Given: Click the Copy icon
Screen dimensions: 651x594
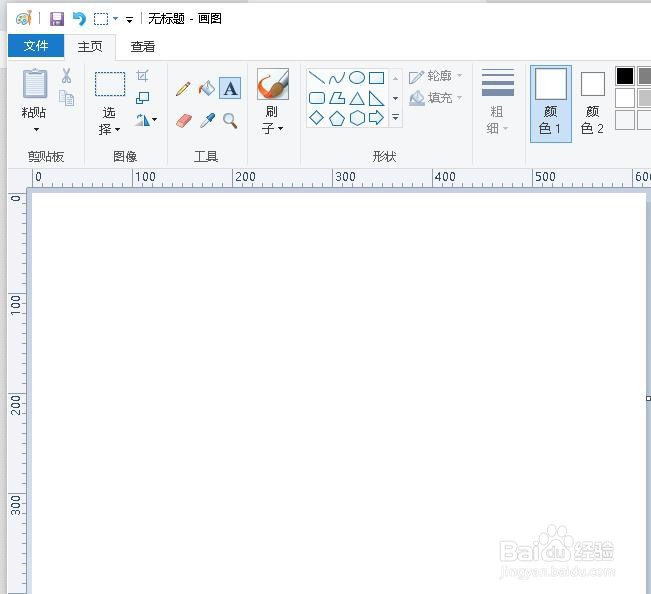Looking at the screenshot, I should click(x=67, y=98).
